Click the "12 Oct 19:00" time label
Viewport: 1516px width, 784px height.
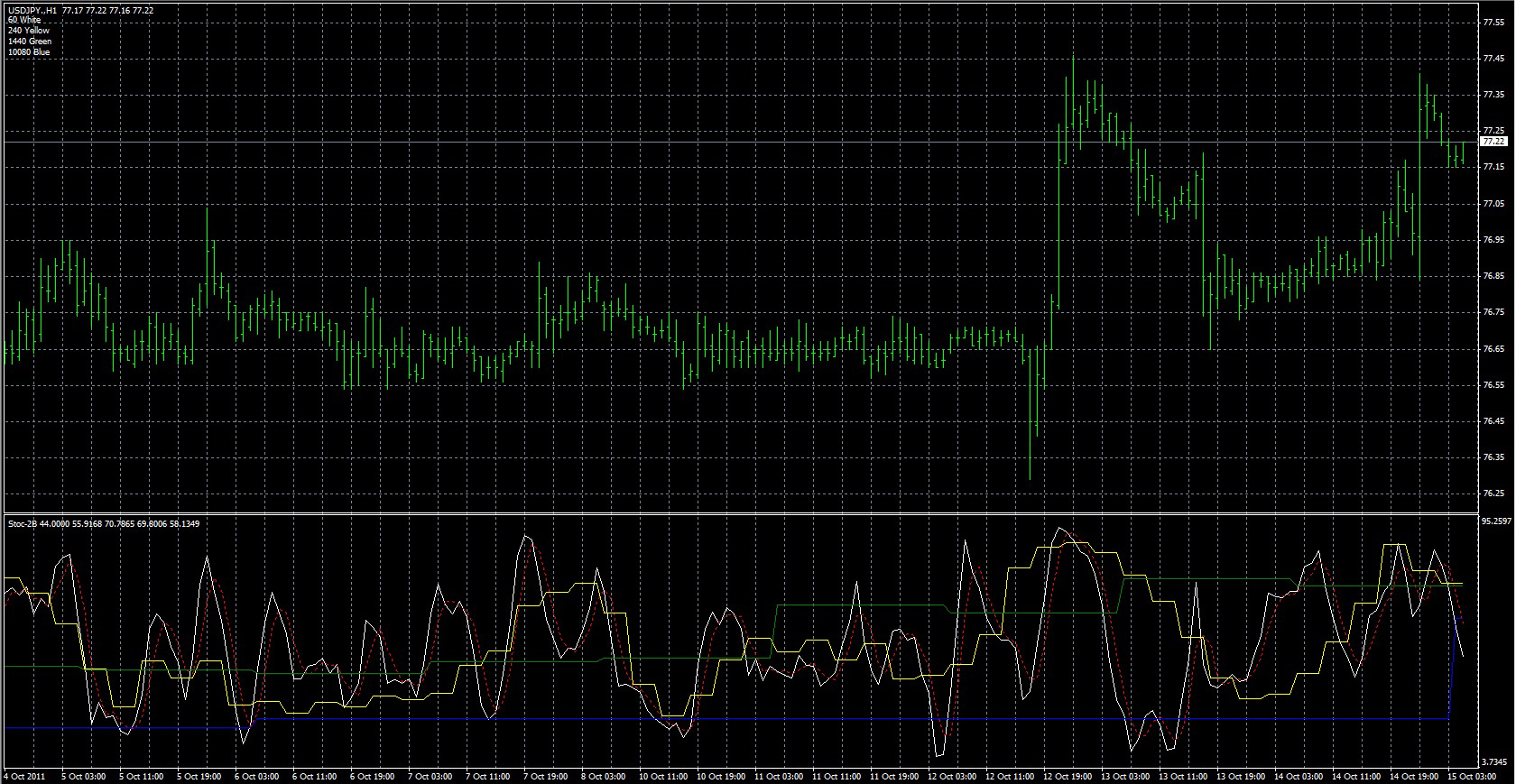pyautogui.click(x=1067, y=776)
